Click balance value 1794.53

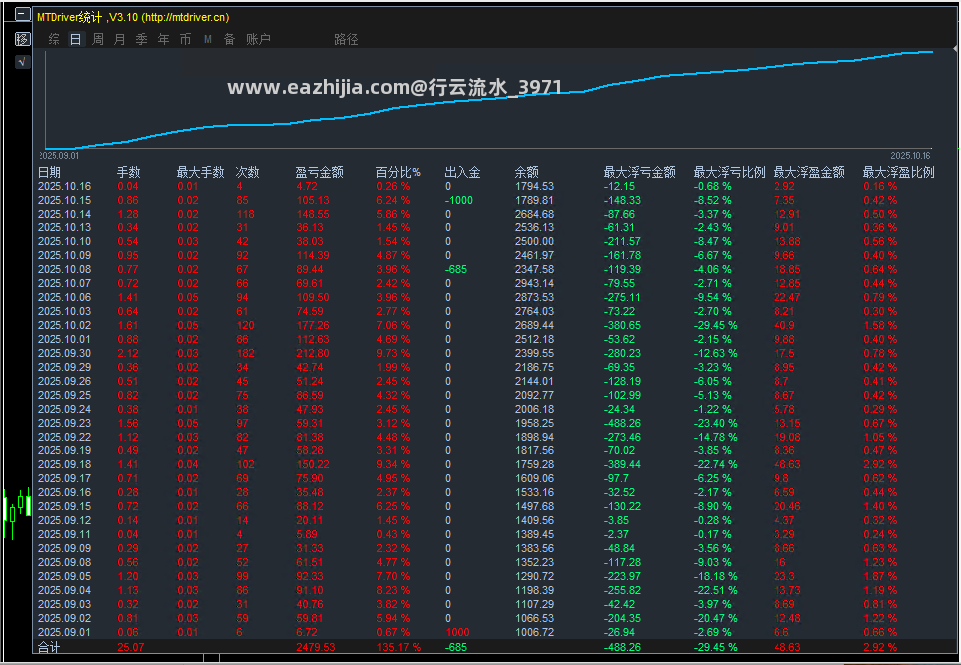(x=534, y=186)
